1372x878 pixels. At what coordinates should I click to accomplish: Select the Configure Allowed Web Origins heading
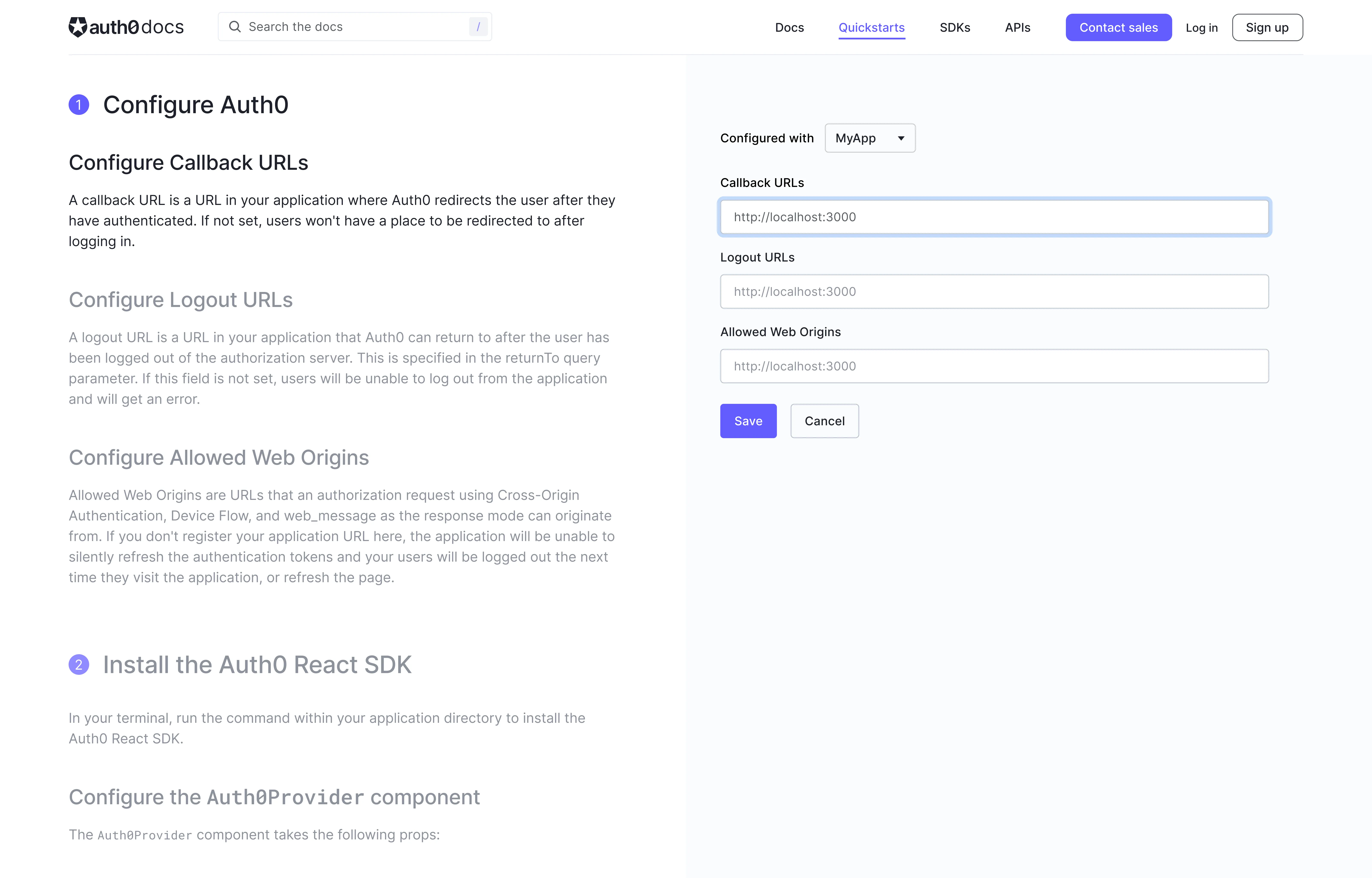[219, 458]
